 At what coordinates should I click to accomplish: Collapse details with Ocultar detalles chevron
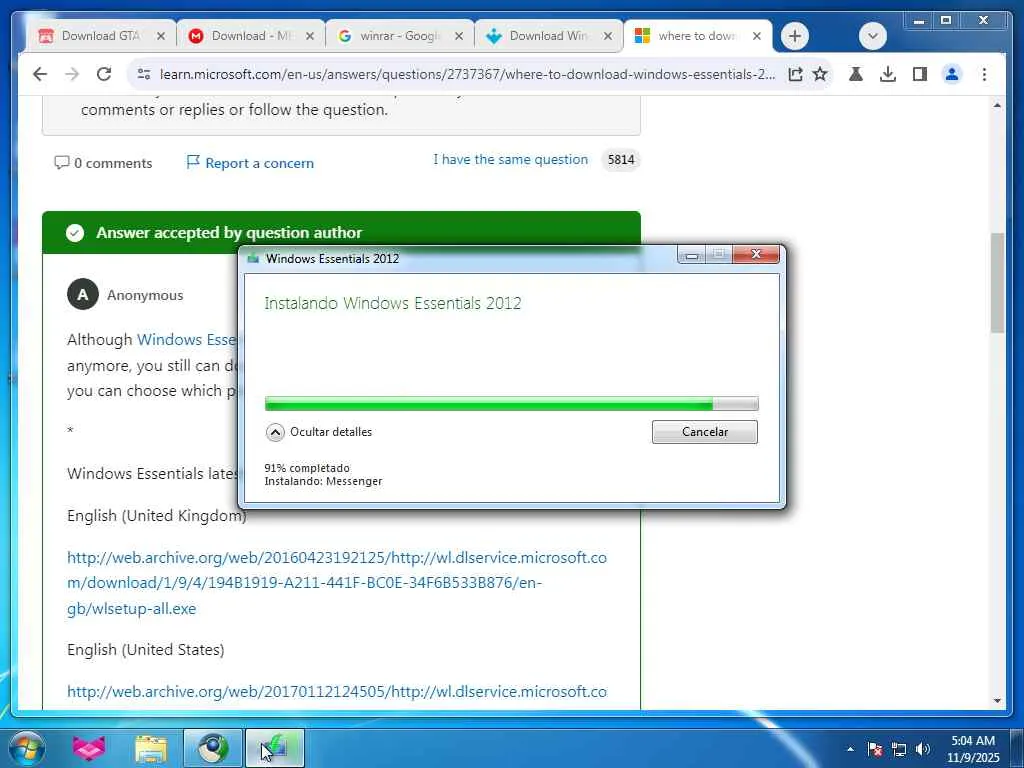coord(275,432)
